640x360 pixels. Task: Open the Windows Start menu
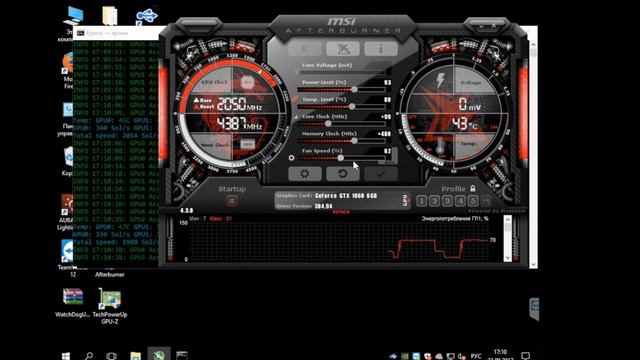pos(66,356)
